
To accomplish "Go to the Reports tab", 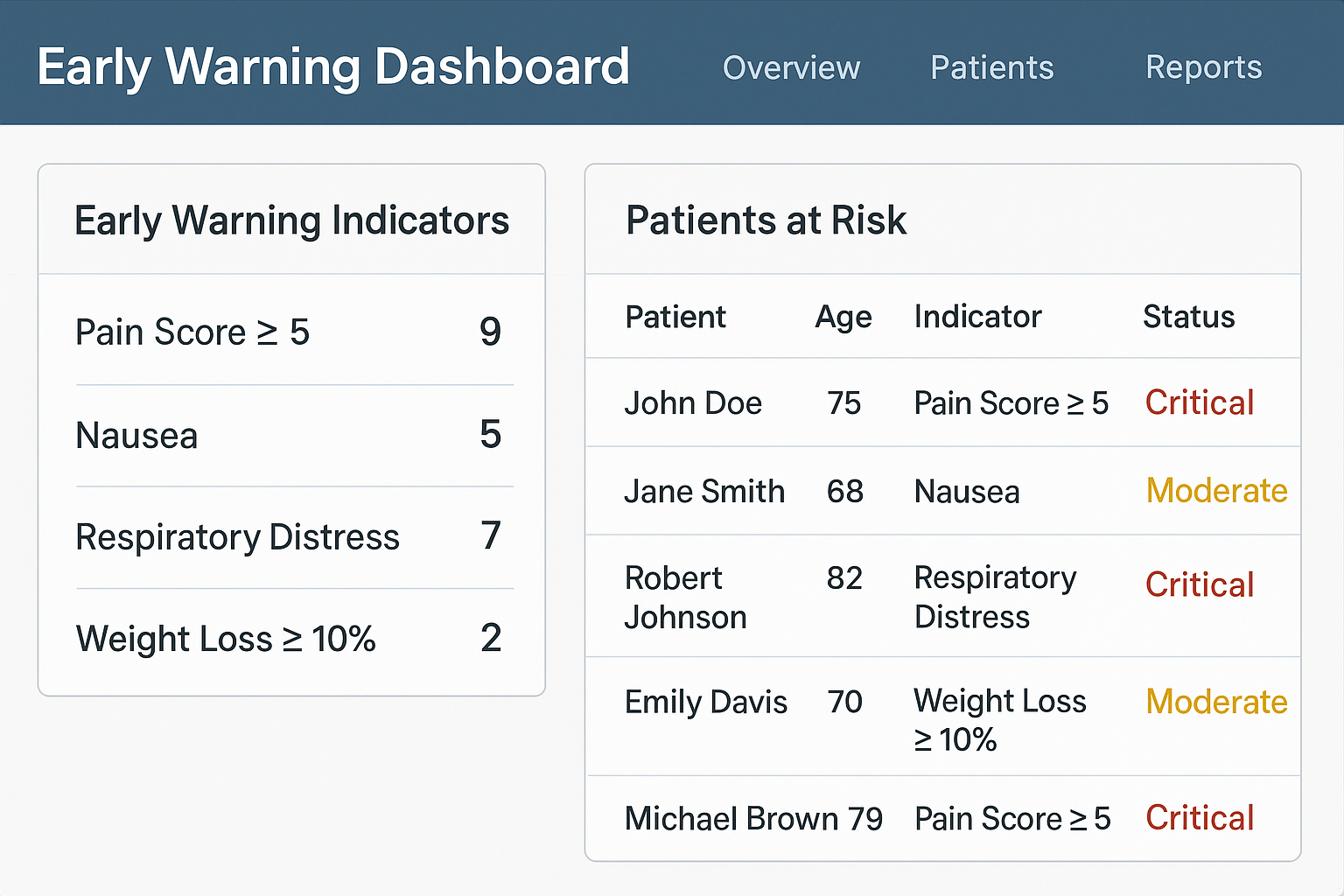I will coord(1203,68).
